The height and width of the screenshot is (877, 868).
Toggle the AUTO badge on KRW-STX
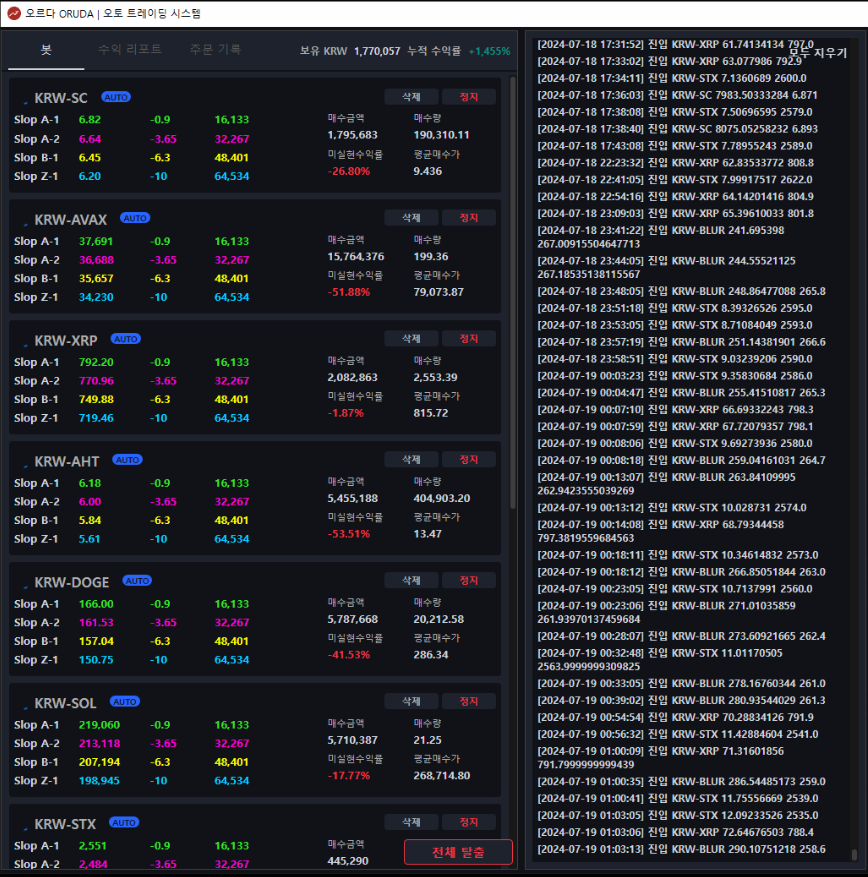click(124, 822)
